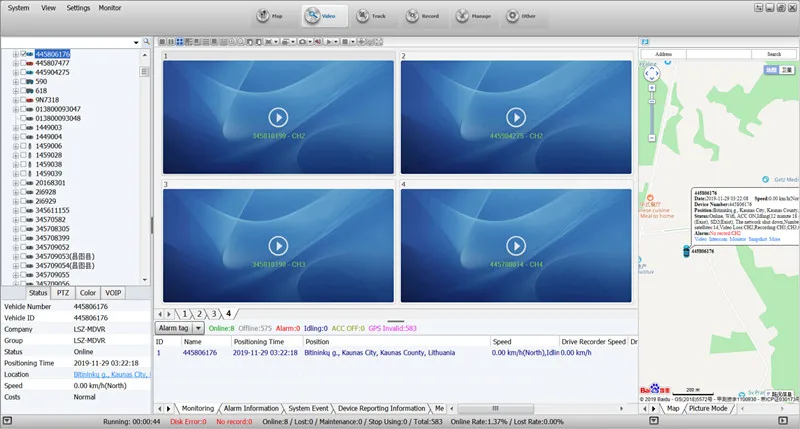Expand the 345709052 tree node
This screenshot has width=800, height=429.
[15, 247]
